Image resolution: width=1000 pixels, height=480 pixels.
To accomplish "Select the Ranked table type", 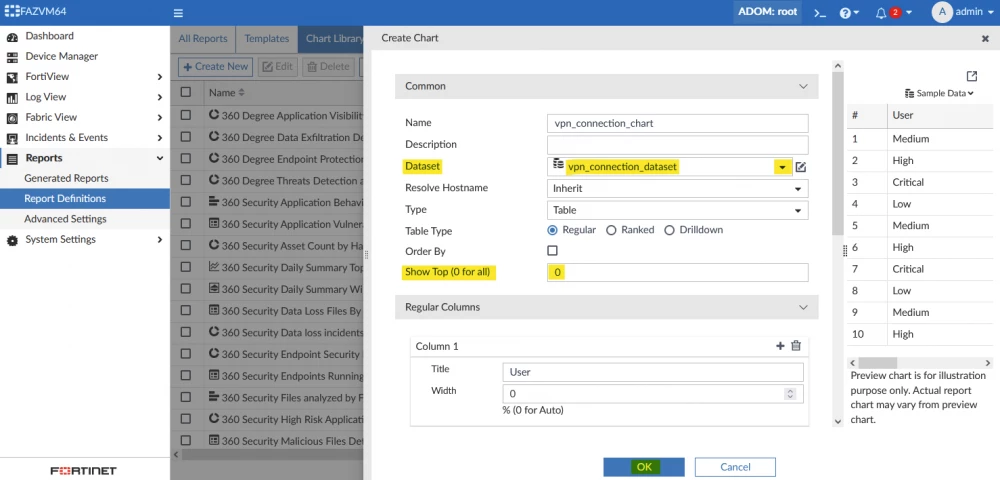I will [611, 230].
